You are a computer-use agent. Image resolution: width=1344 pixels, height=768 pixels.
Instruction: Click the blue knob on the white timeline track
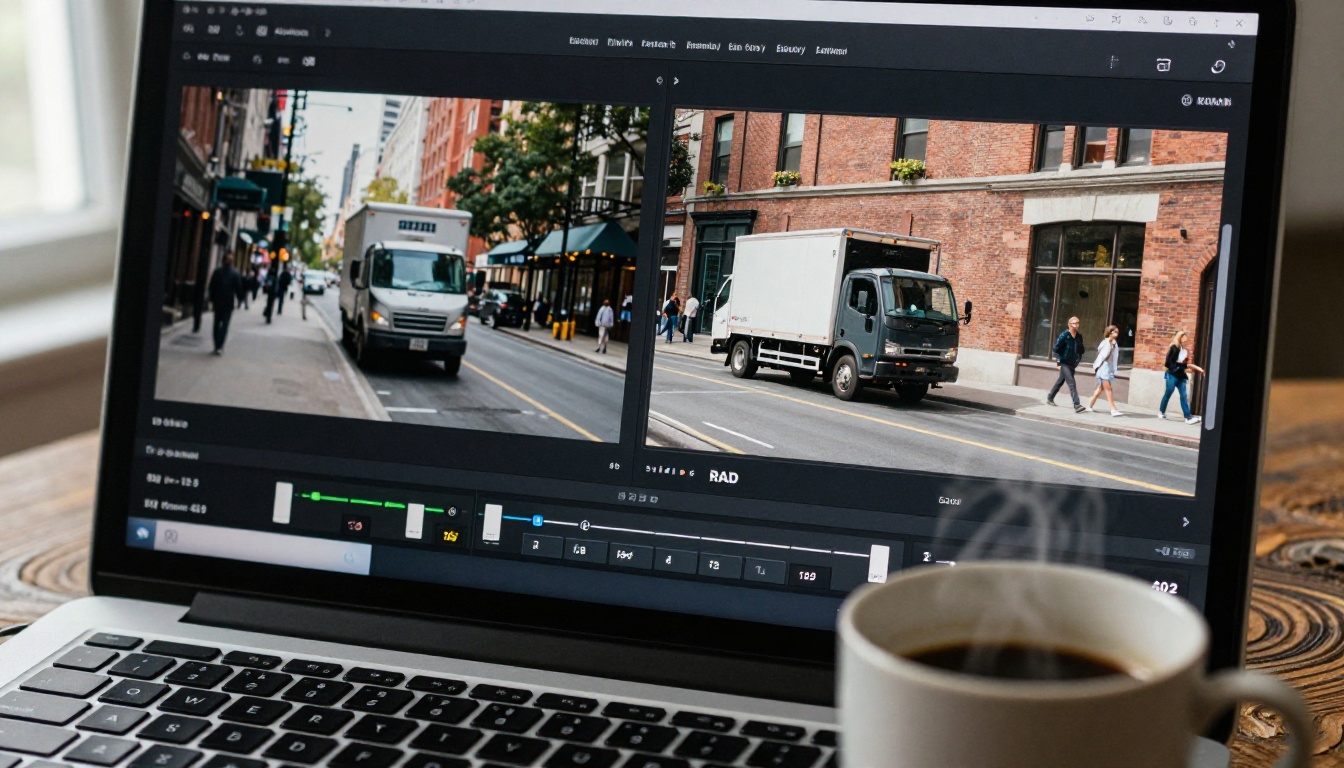point(537,520)
